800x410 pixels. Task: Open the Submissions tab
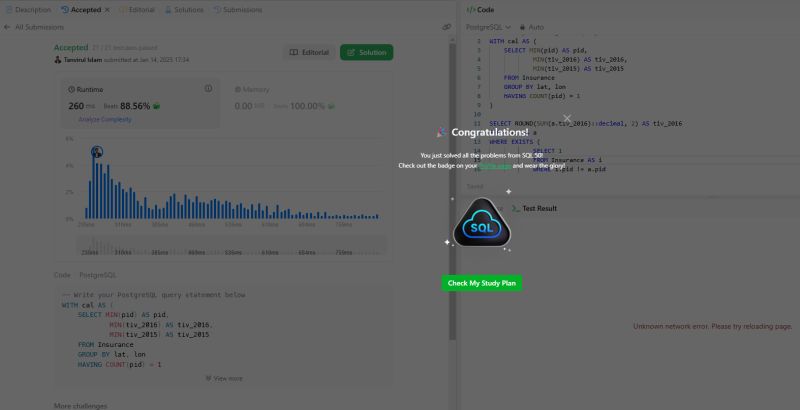pos(238,10)
